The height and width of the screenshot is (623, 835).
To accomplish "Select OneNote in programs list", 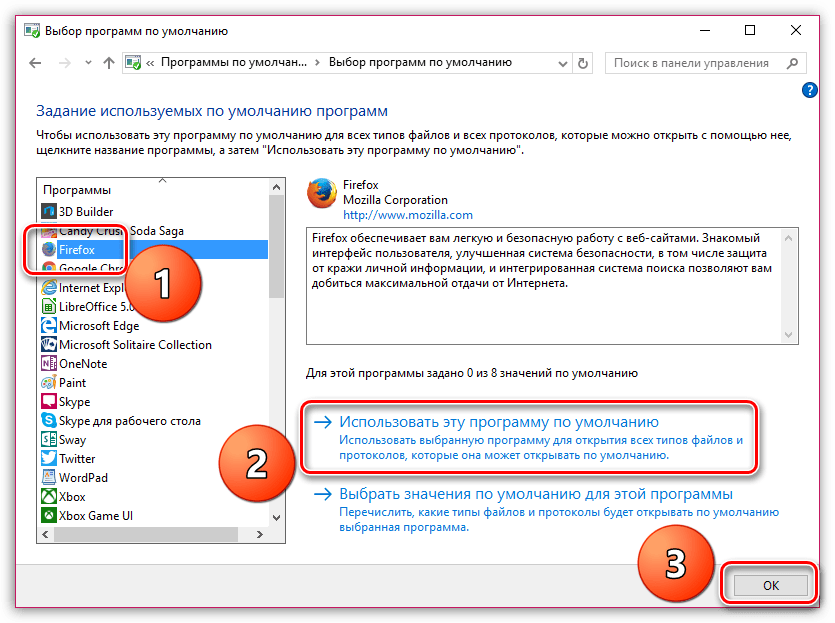I will click(83, 364).
